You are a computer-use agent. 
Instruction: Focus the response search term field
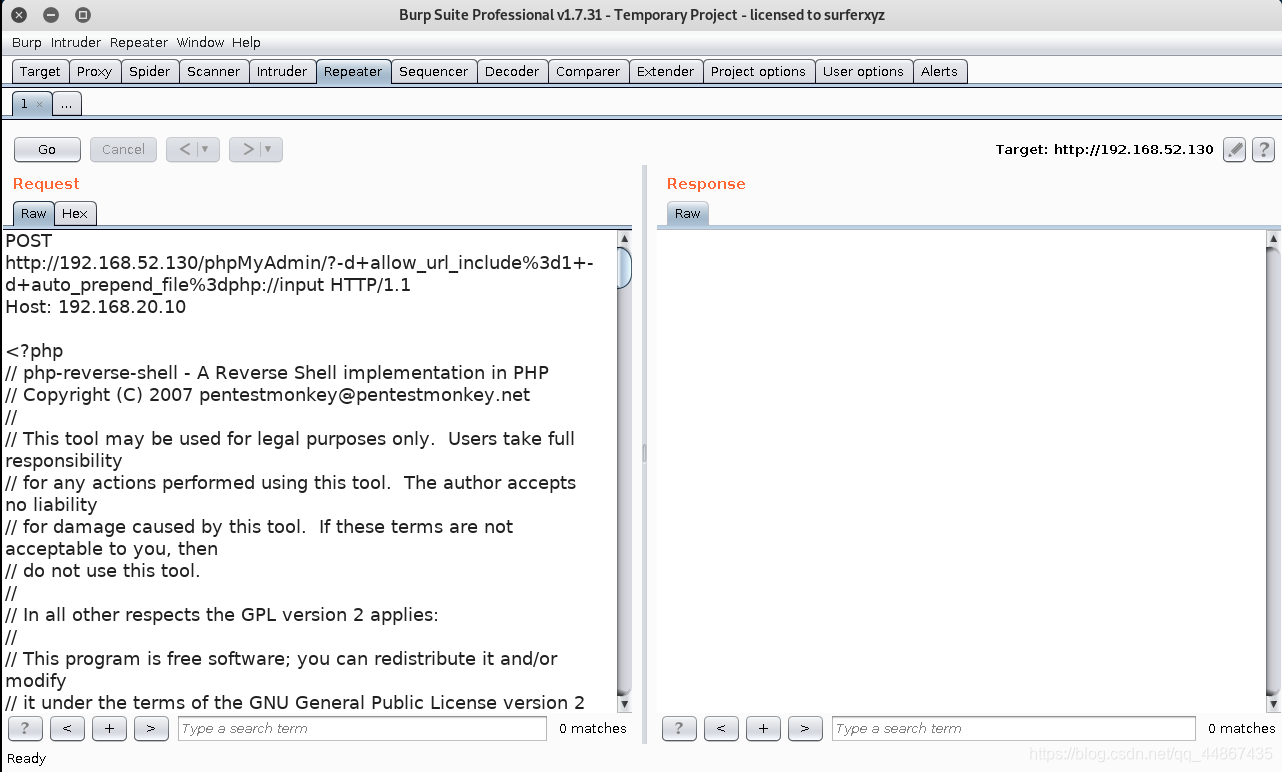click(1014, 728)
